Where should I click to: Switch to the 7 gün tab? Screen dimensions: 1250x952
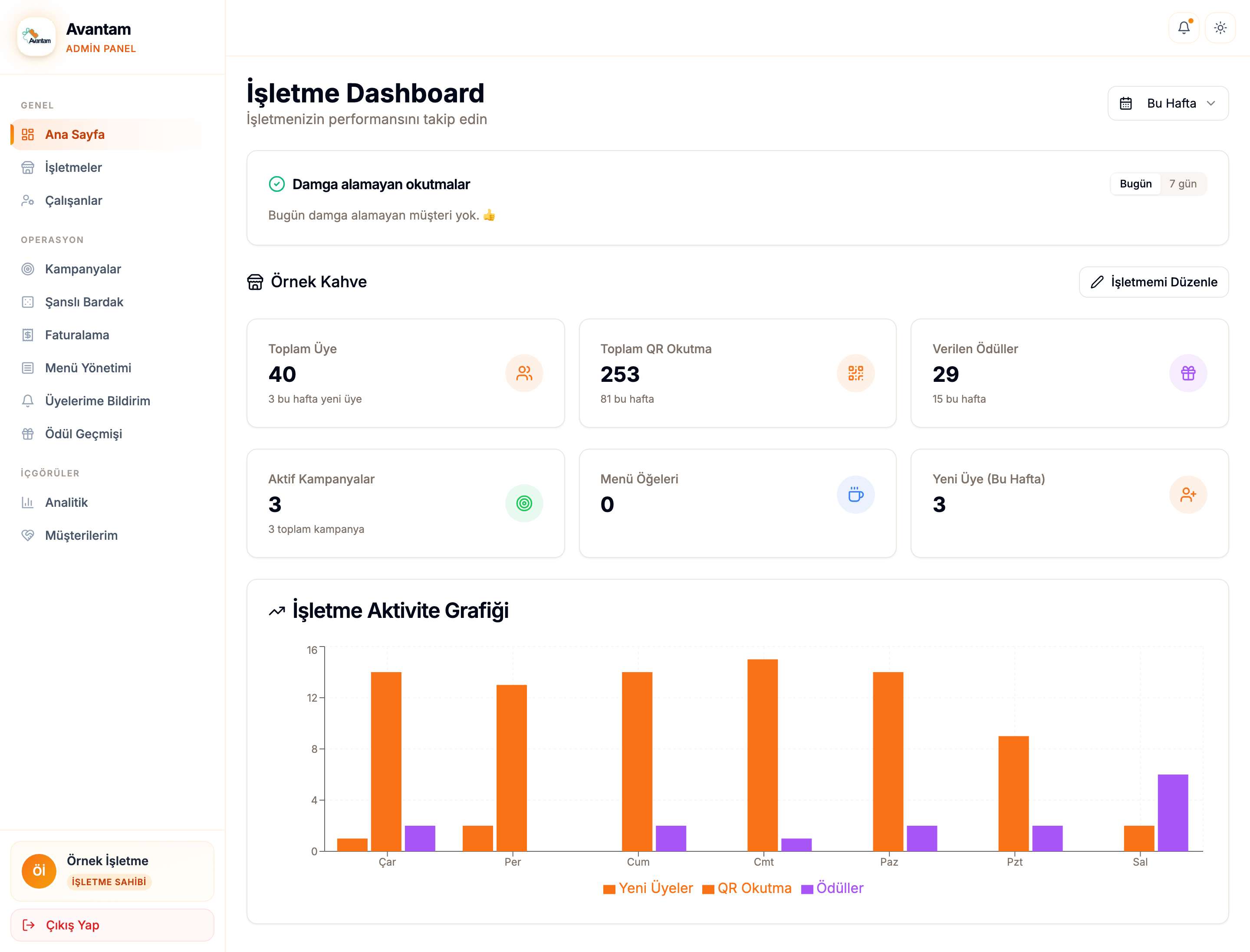pyautogui.click(x=1183, y=184)
